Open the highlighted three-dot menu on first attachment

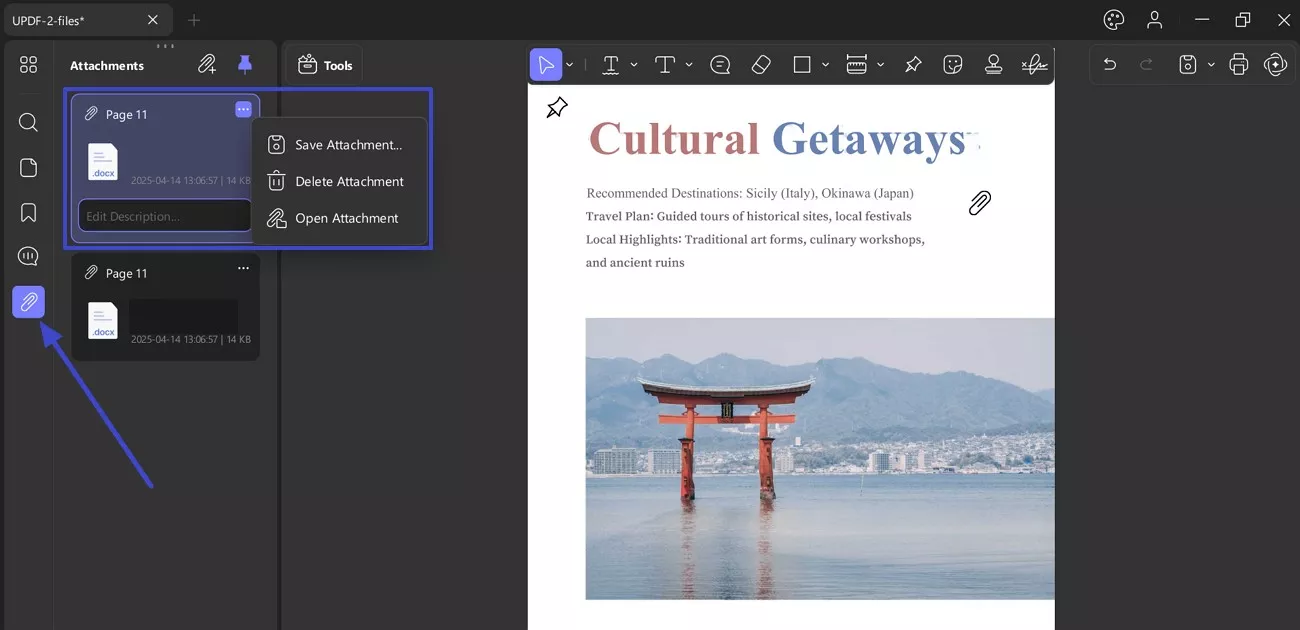243,109
